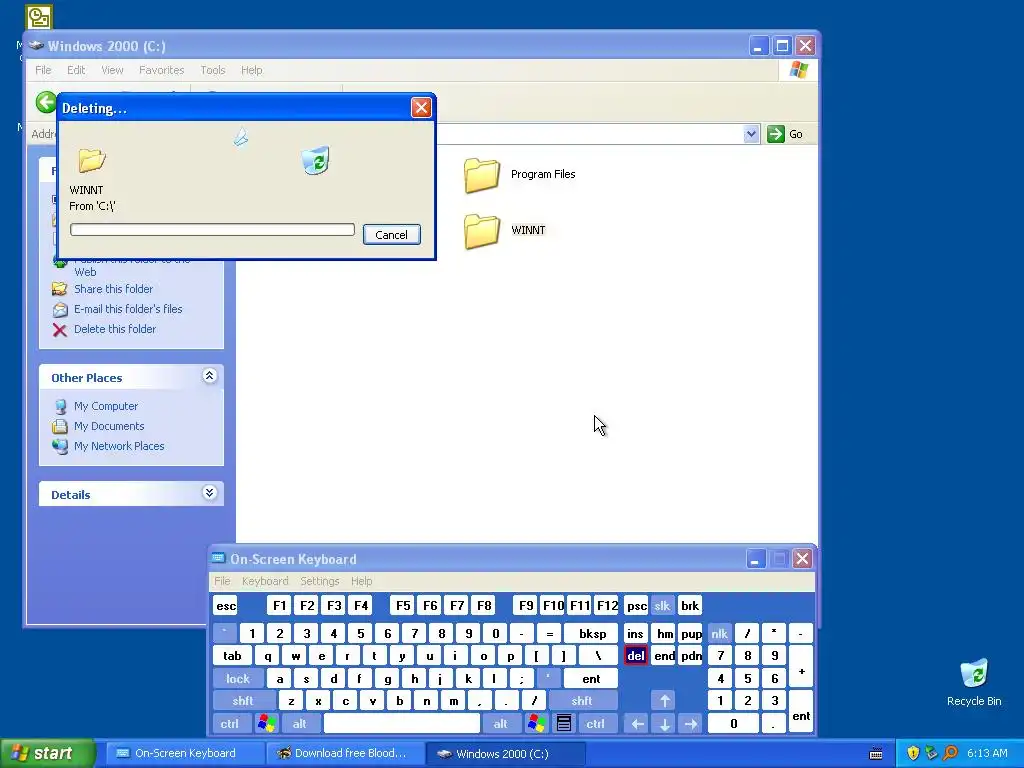Open the Help menu in Explorer

(x=251, y=70)
